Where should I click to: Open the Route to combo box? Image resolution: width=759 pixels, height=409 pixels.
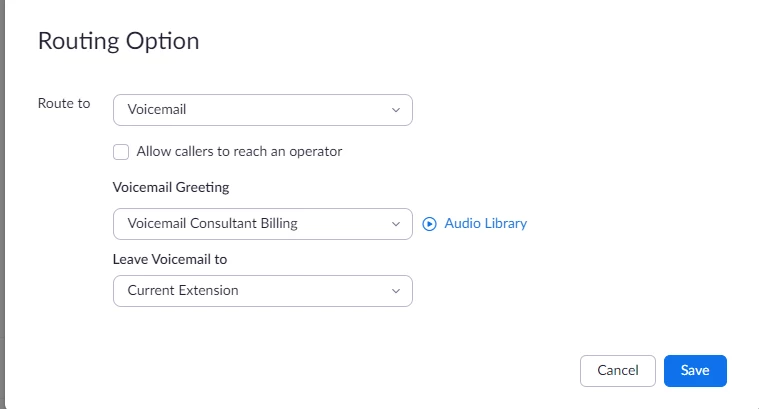[263, 110]
